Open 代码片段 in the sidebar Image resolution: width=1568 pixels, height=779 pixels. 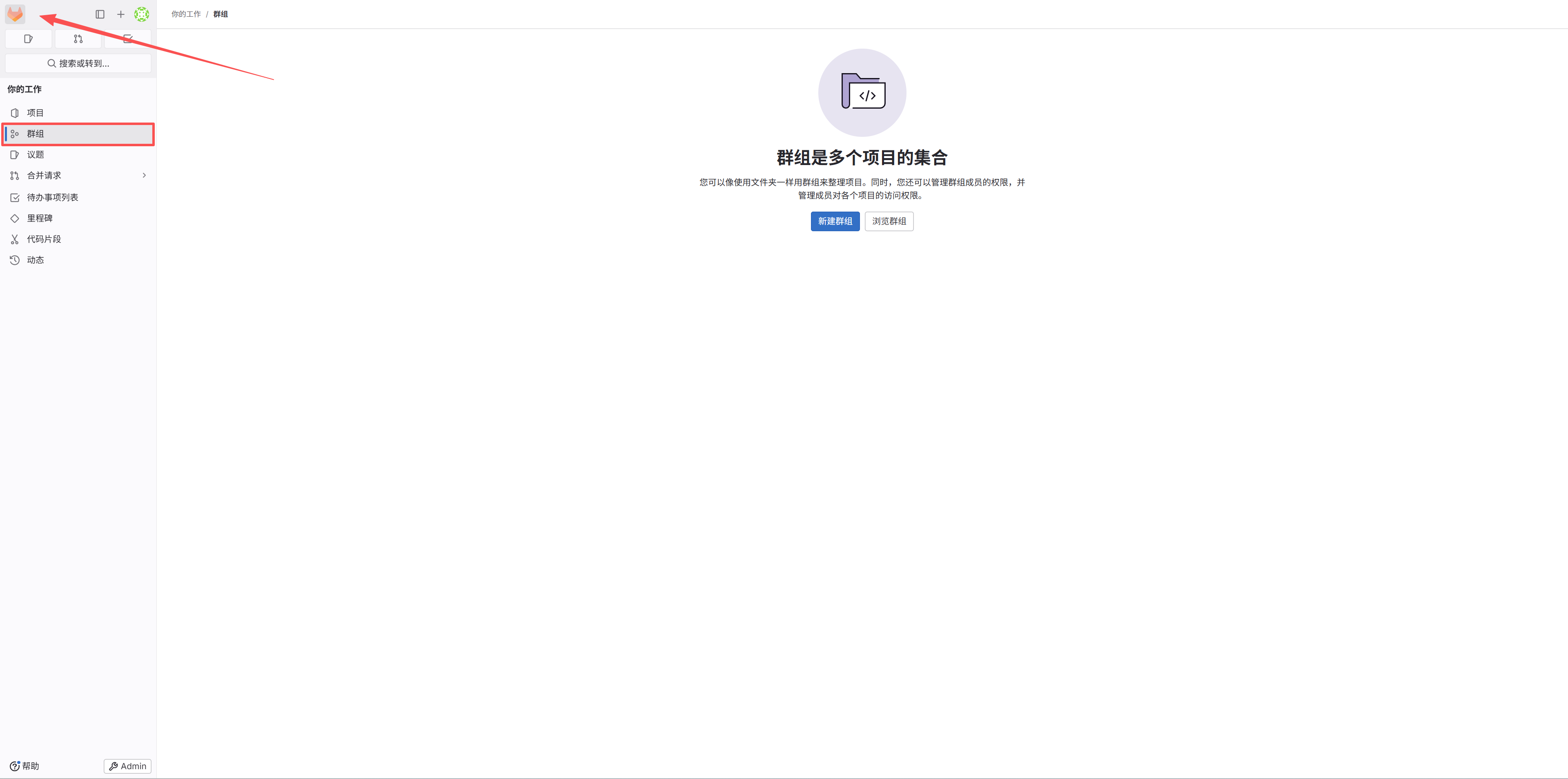(x=78, y=239)
